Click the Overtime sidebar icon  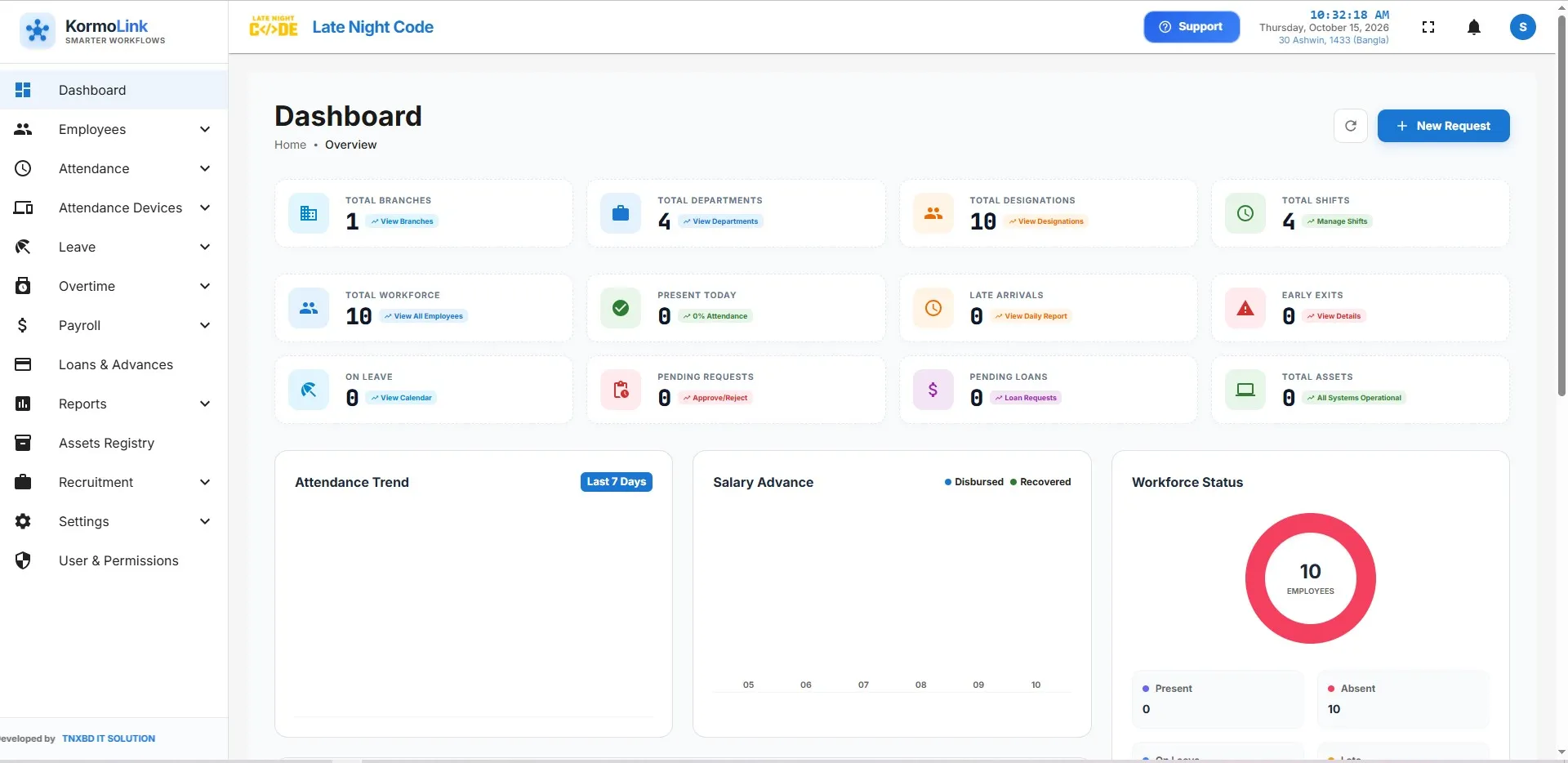point(23,286)
